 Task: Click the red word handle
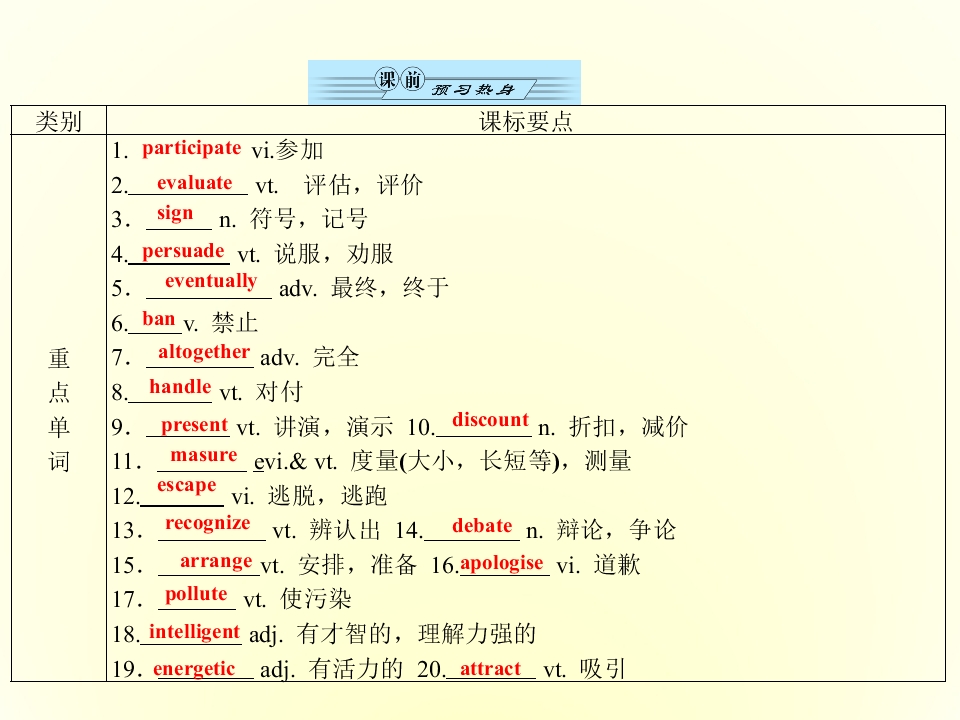point(180,387)
